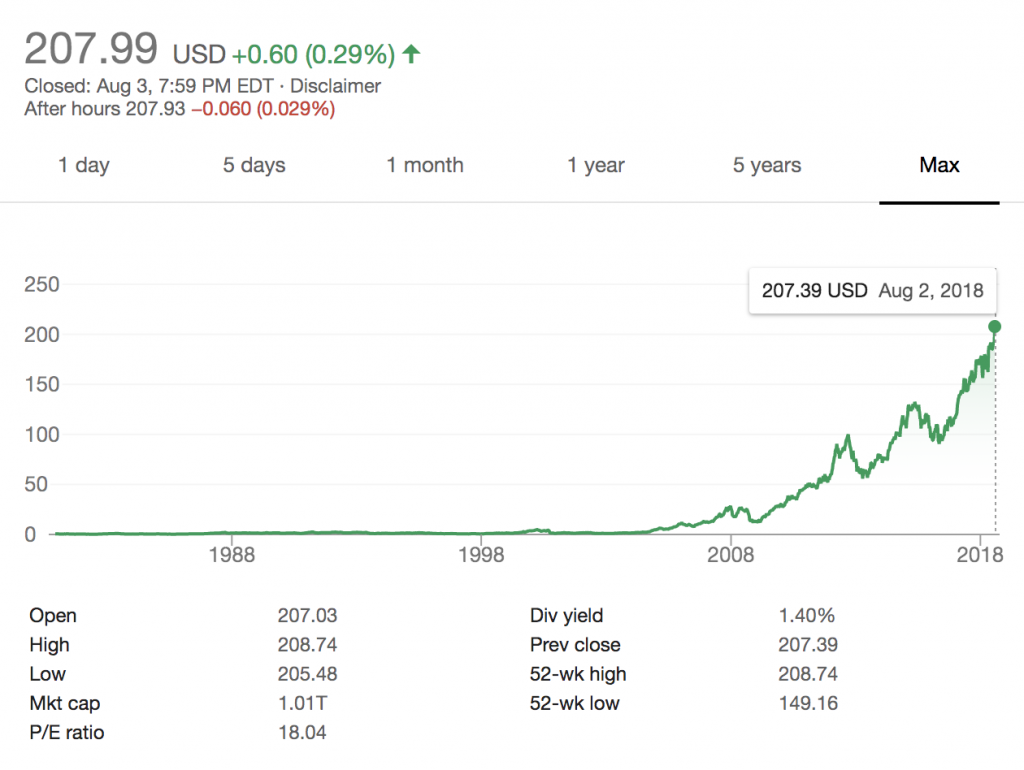Image resolution: width=1024 pixels, height=770 pixels.
Task: Switch to the 5 years tab
Action: pos(767,166)
